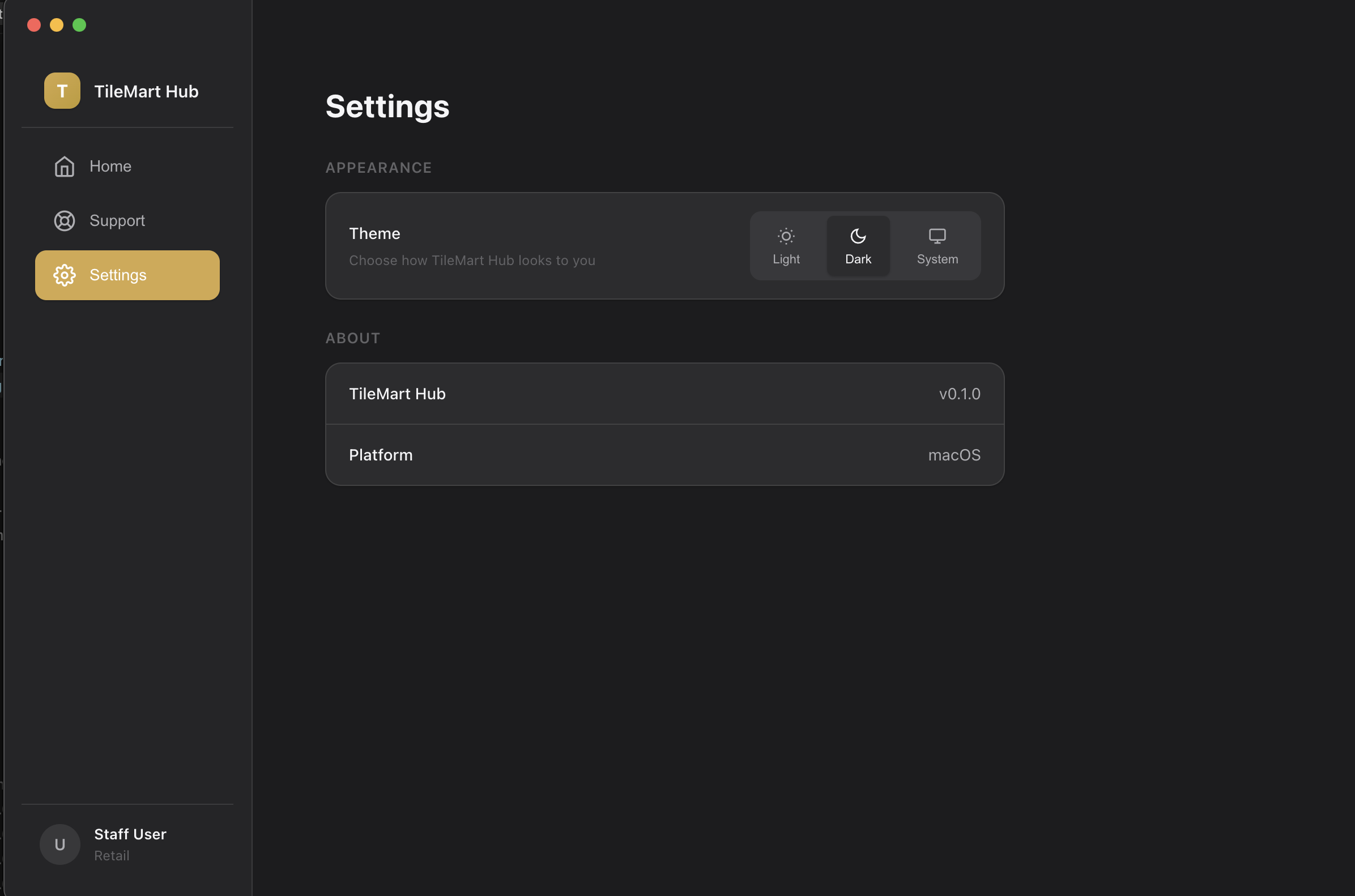The height and width of the screenshot is (896, 1355).
Task: Open the Support section from sidebar
Action: tap(117, 220)
